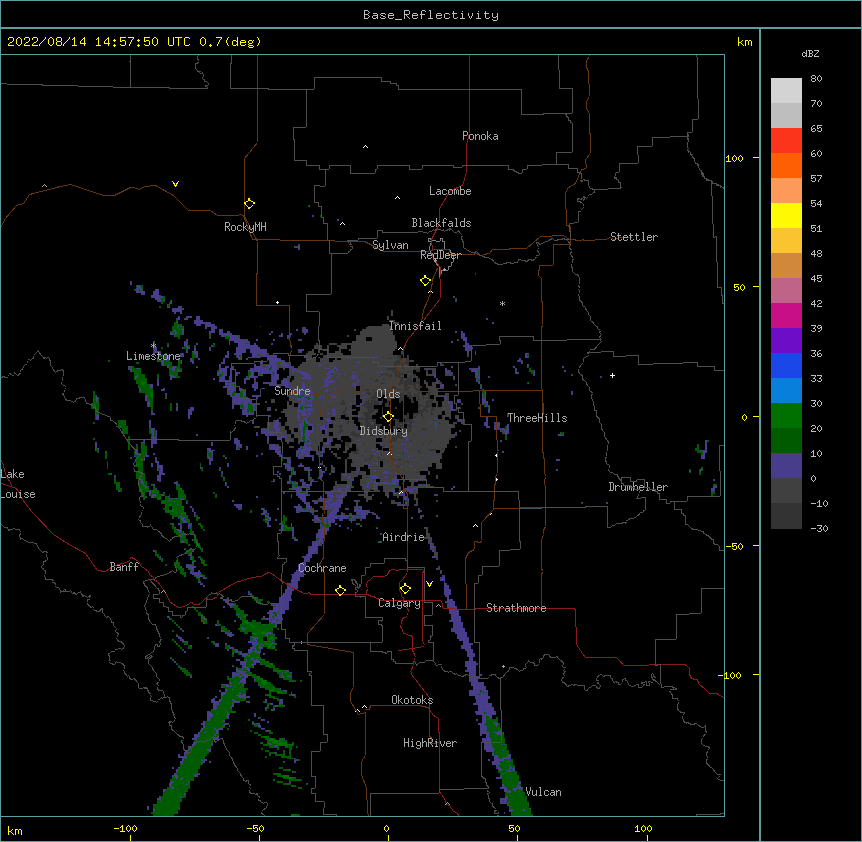The width and height of the screenshot is (862, 842).
Task: Click the Okotoks city label
Action: 412,700
